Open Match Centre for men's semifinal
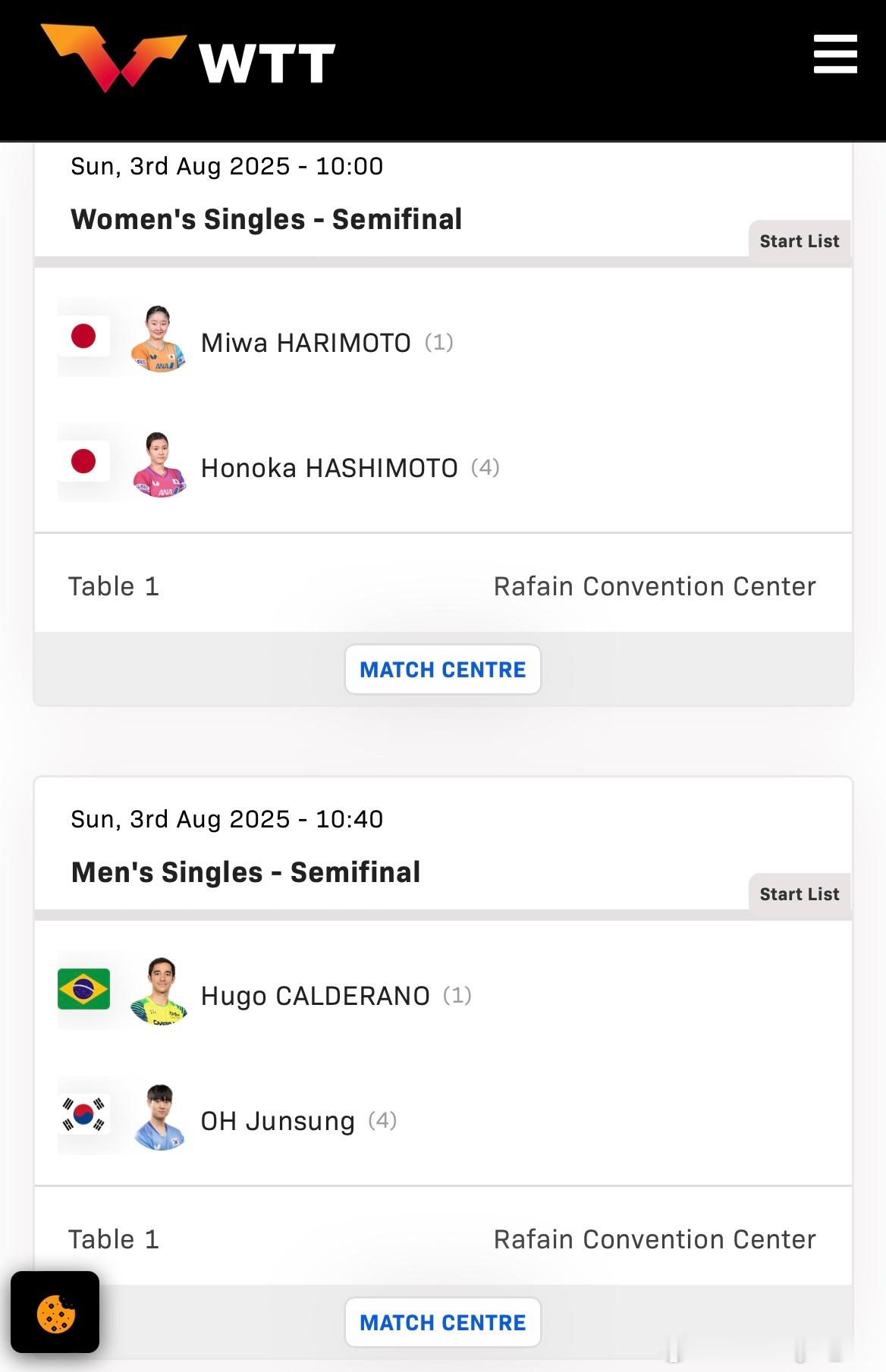886x1372 pixels. click(443, 1323)
